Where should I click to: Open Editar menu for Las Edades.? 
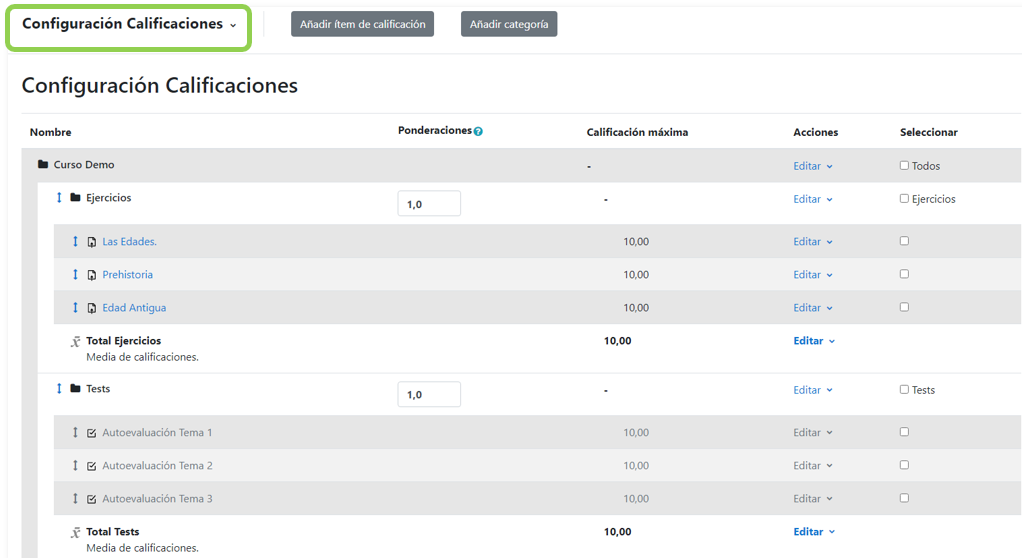(813, 242)
